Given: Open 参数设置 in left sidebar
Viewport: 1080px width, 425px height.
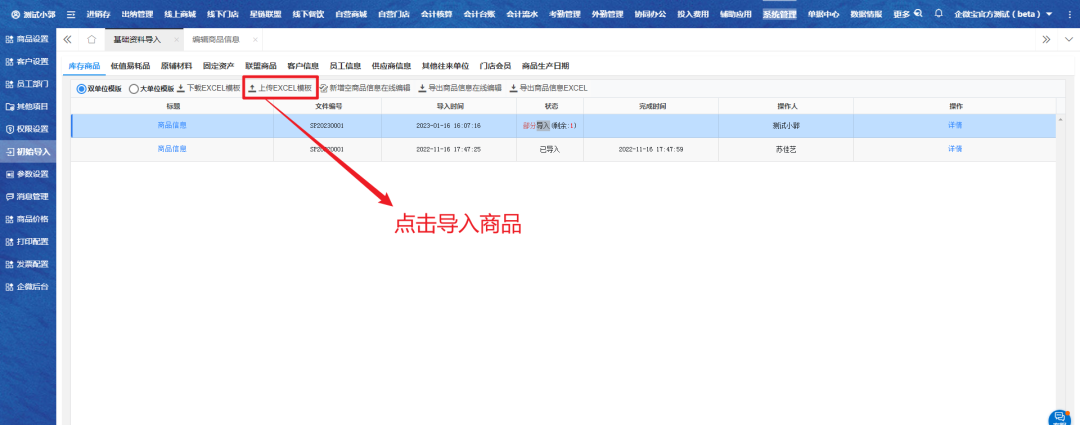Looking at the screenshot, I should click(x=32, y=174).
